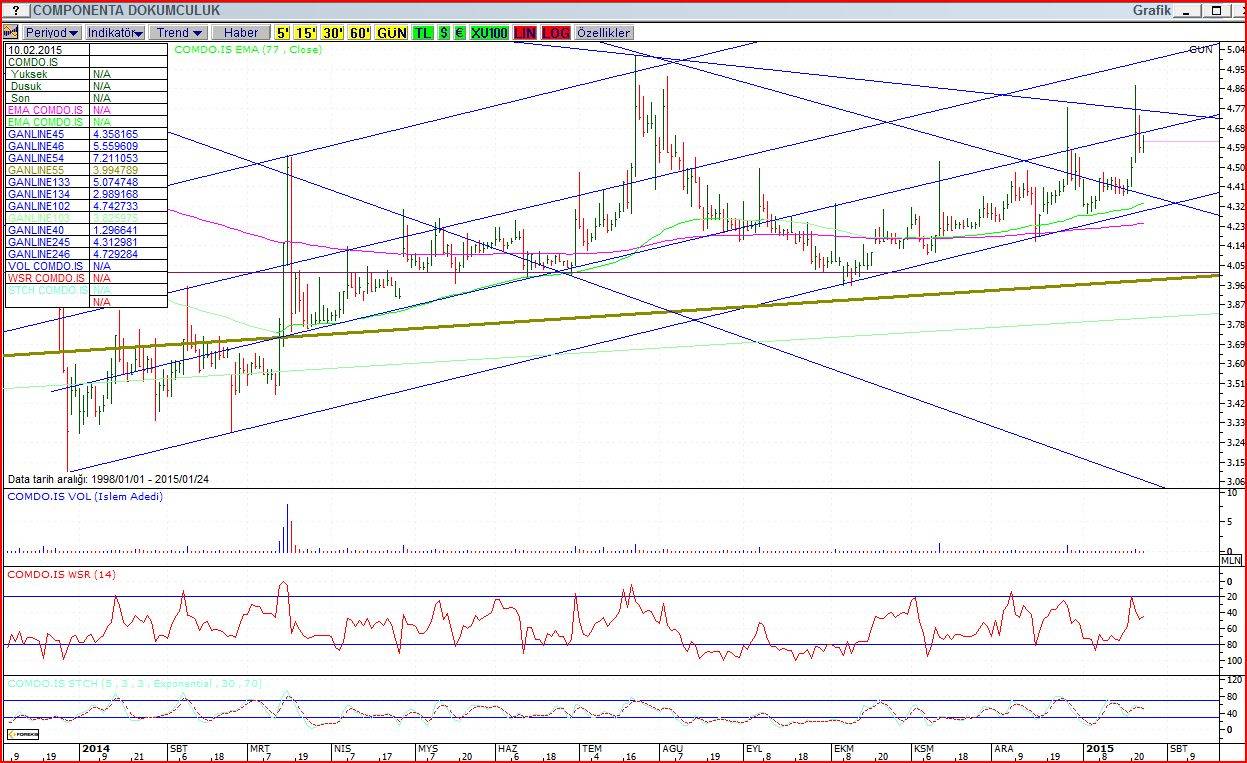This screenshot has width=1247, height=763.
Task: Maximize the Grafik chart window
Action: 1217,10
